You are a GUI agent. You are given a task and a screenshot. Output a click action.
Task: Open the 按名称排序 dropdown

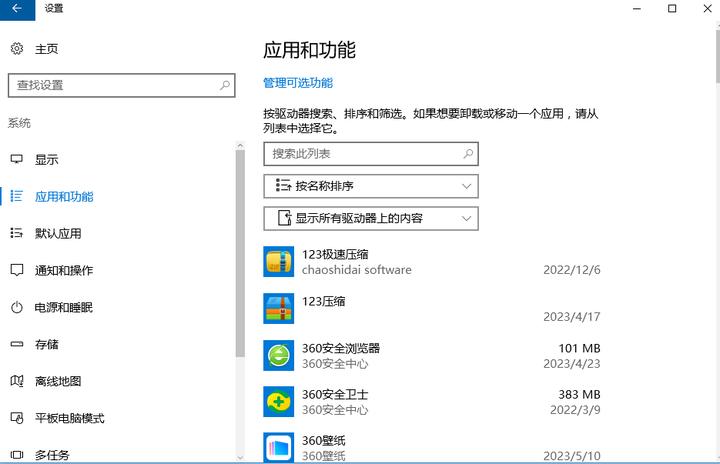pos(371,186)
